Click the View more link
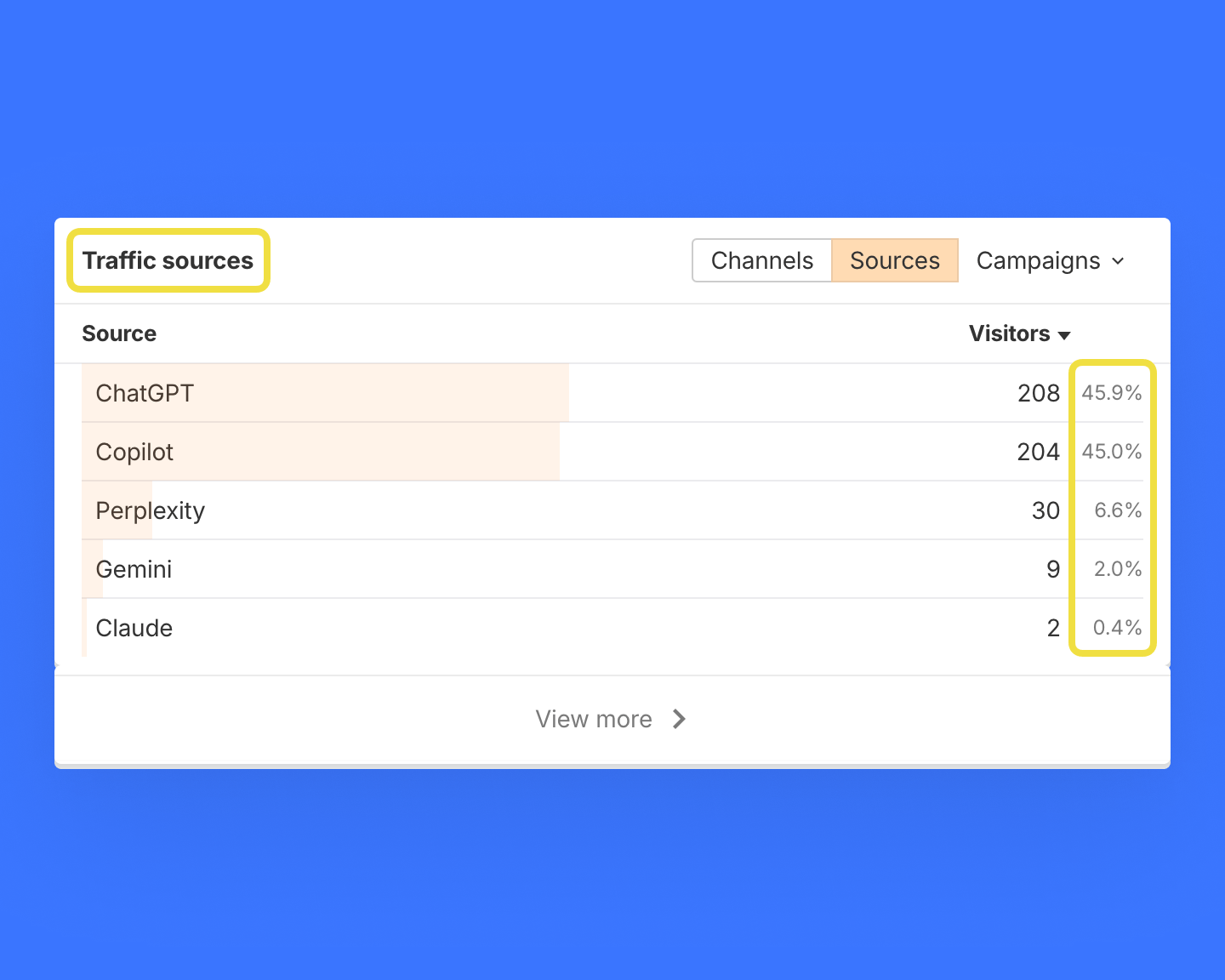Image resolution: width=1225 pixels, height=980 pixels. click(x=595, y=719)
